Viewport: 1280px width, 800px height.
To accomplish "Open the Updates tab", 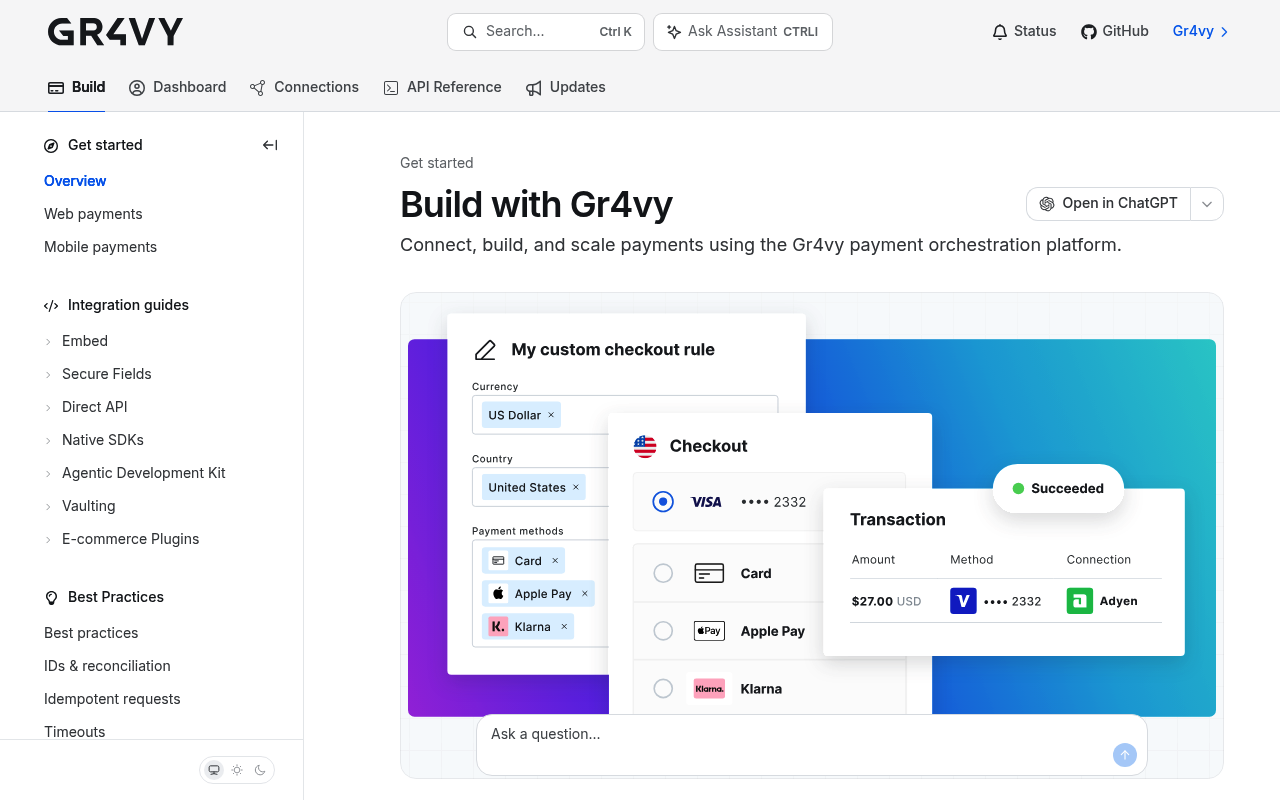I will (x=566, y=88).
